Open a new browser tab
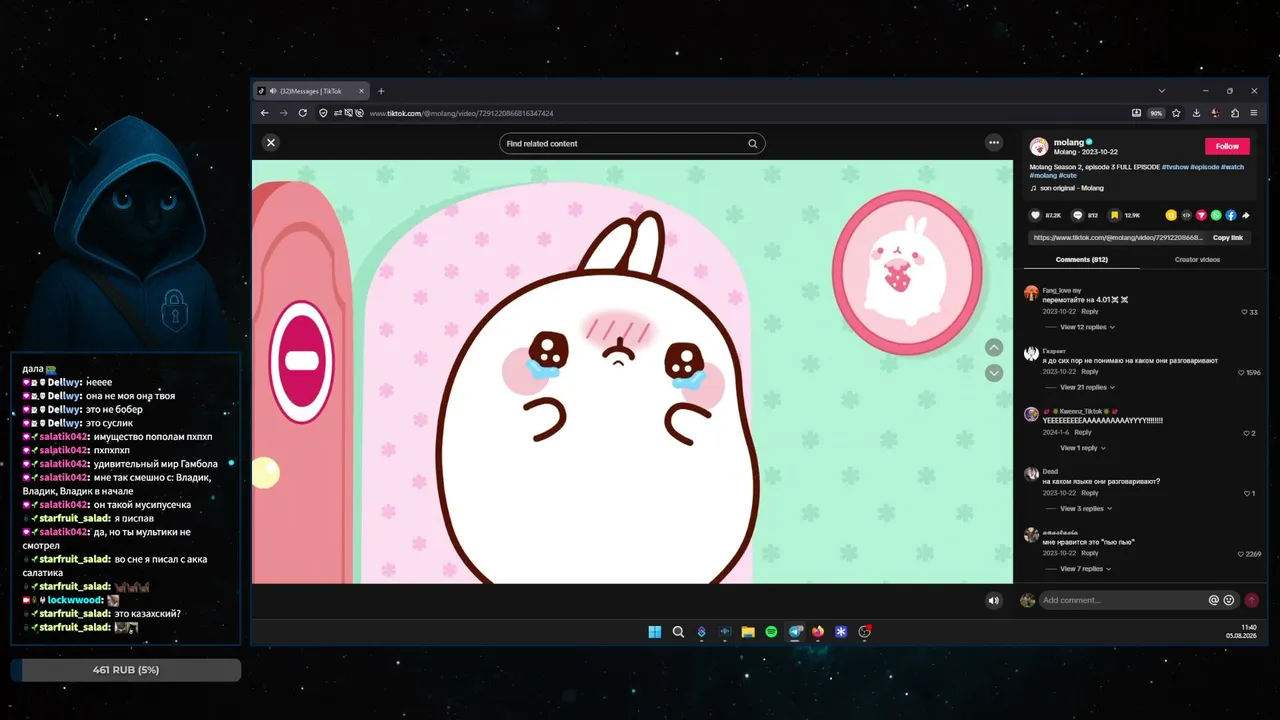 pyautogui.click(x=381, y=91)
